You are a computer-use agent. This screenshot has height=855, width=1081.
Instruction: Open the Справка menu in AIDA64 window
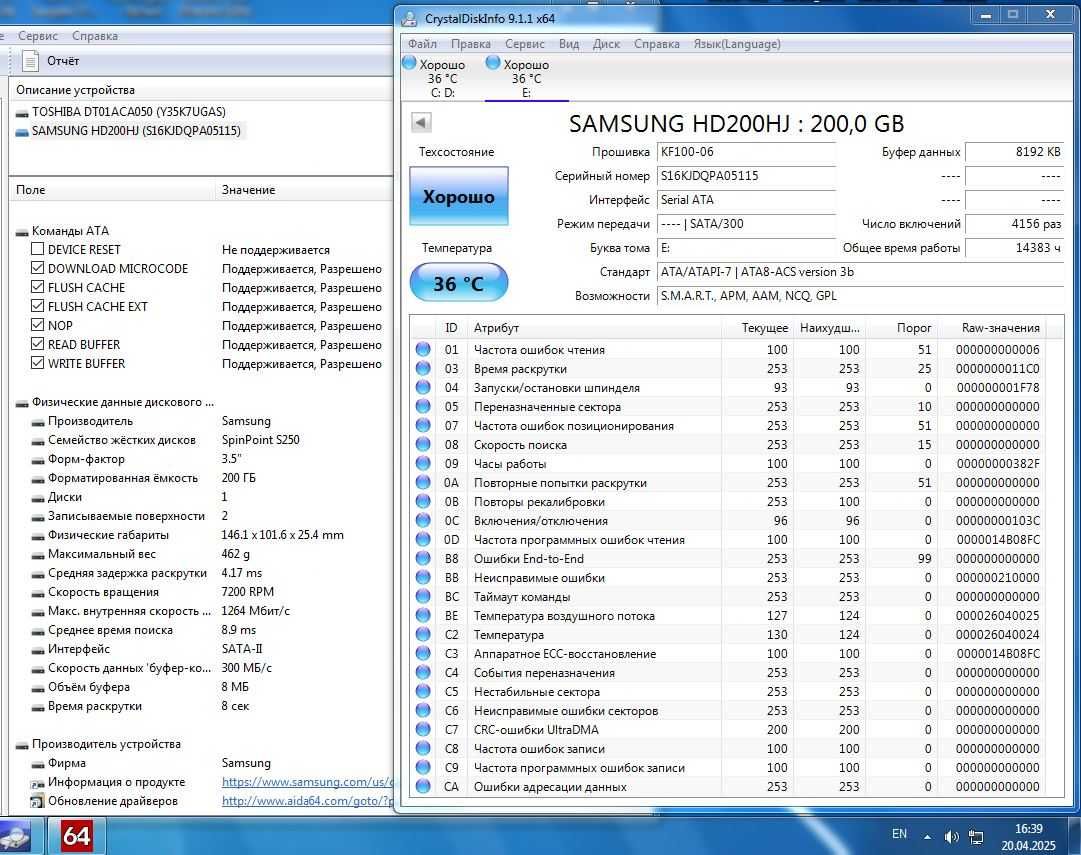point(94,36)
